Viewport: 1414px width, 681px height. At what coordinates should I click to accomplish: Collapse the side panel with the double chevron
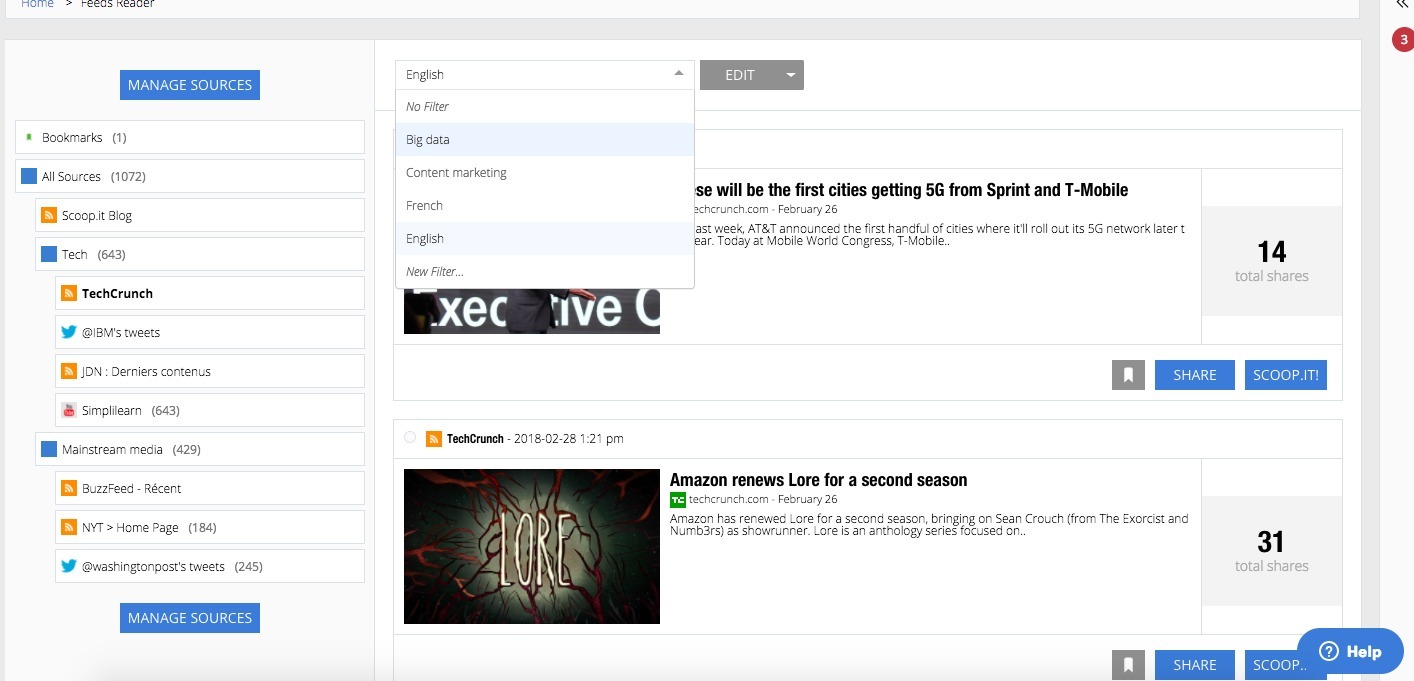click(1401, 5)
